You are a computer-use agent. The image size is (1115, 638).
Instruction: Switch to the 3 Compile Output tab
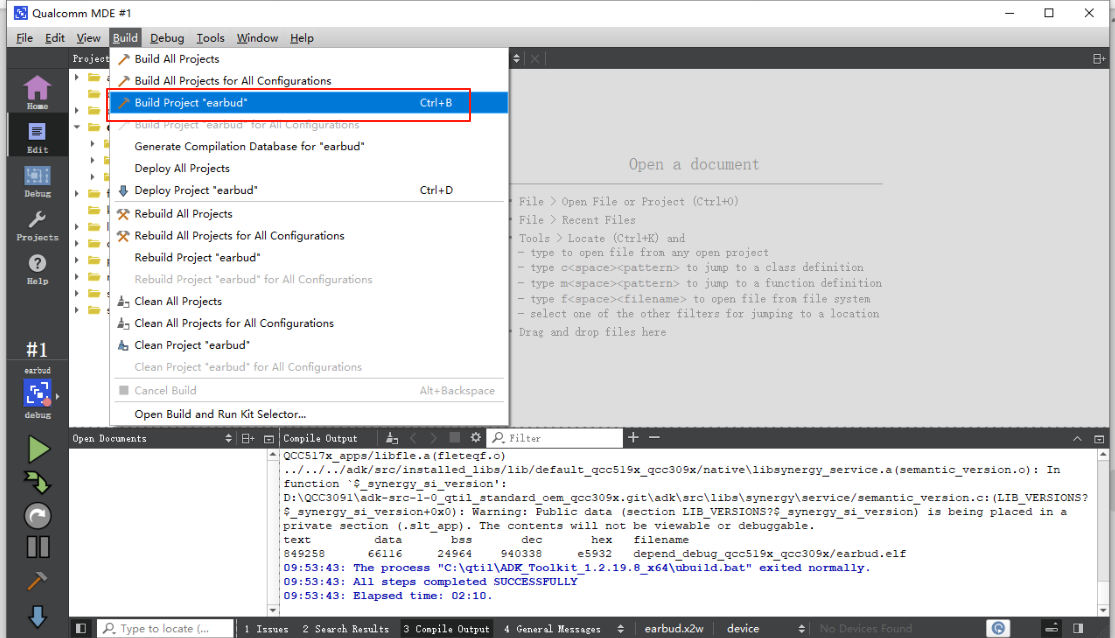[446, 629]
